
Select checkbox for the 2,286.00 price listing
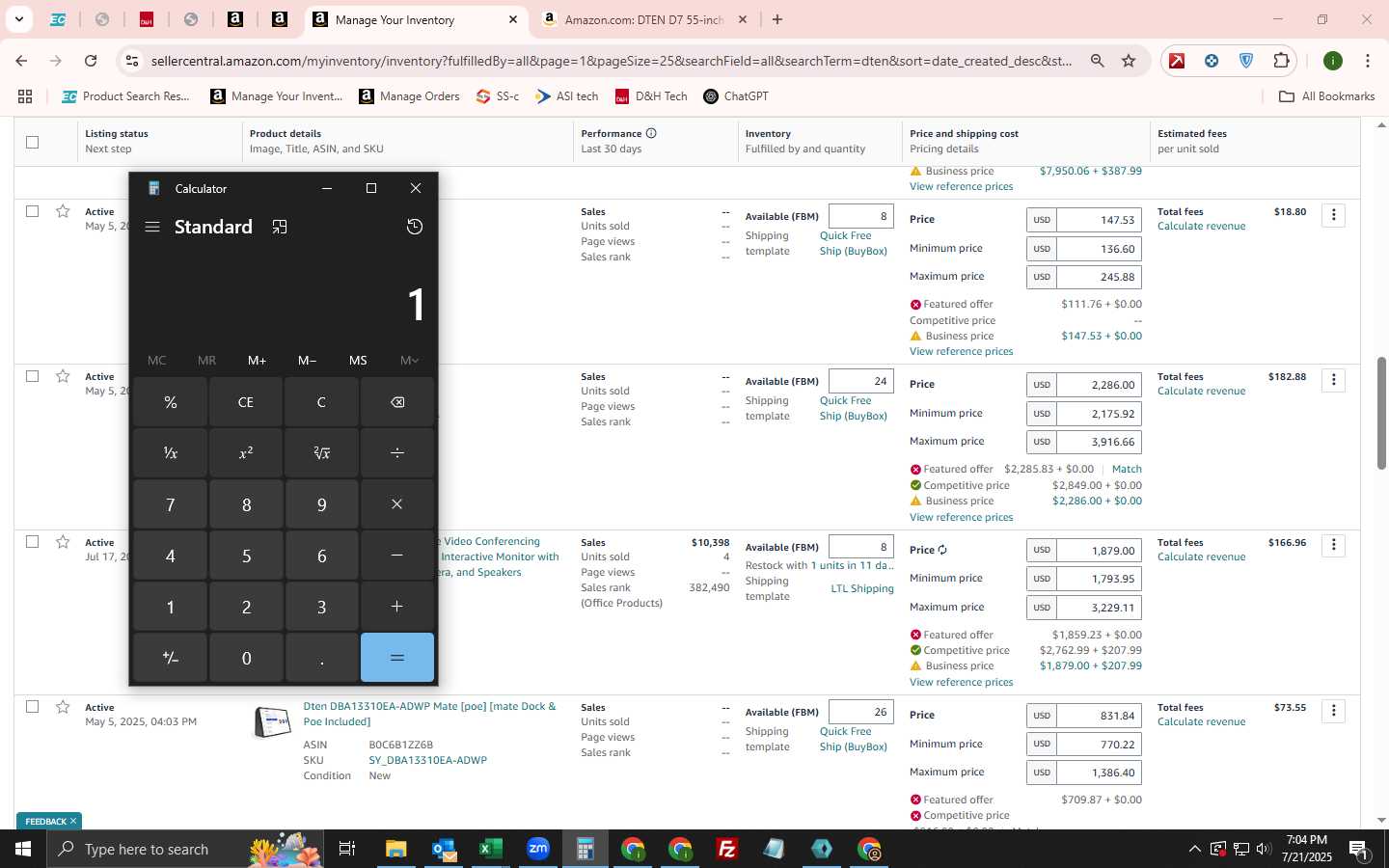coord(32,375)
